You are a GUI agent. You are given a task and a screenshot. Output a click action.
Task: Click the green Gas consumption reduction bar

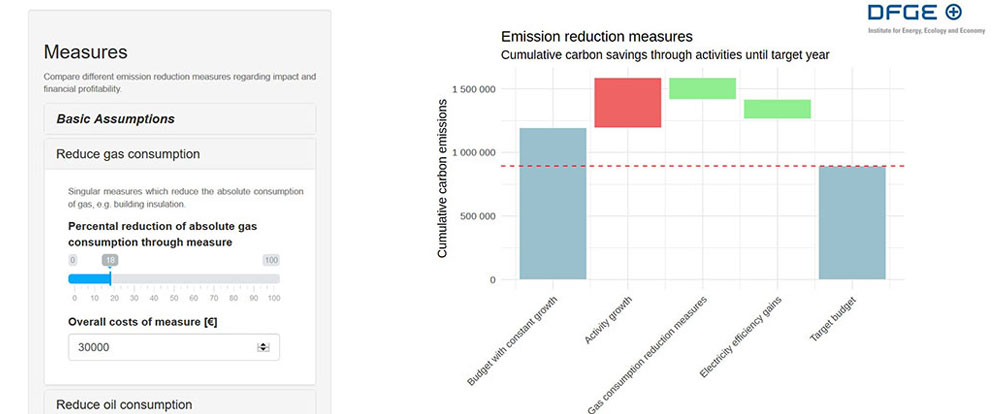pos(702,89)
